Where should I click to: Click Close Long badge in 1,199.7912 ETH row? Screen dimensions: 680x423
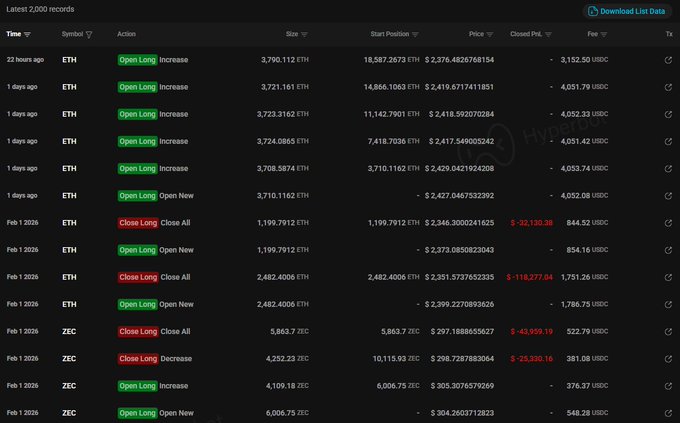pos(138,223)
